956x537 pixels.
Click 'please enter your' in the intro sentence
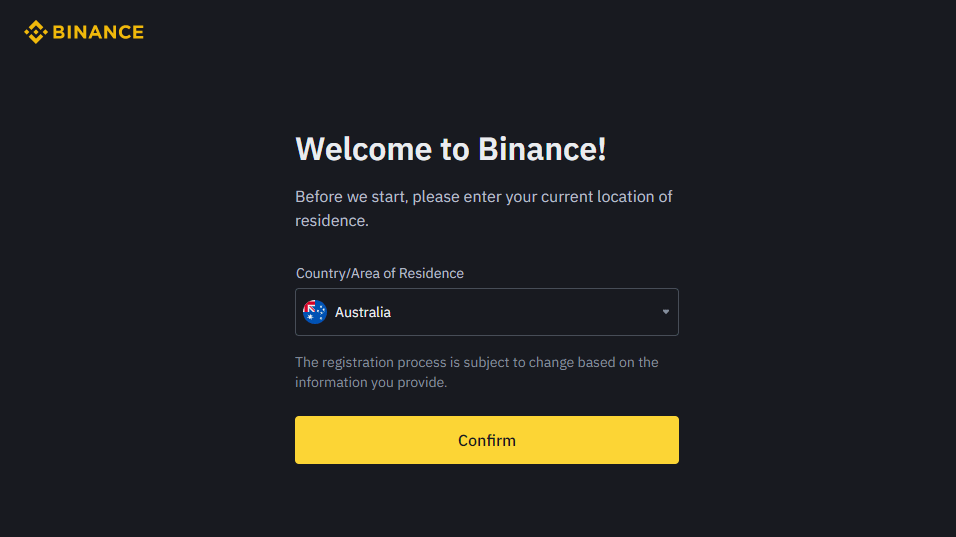(x=474, y=197)
